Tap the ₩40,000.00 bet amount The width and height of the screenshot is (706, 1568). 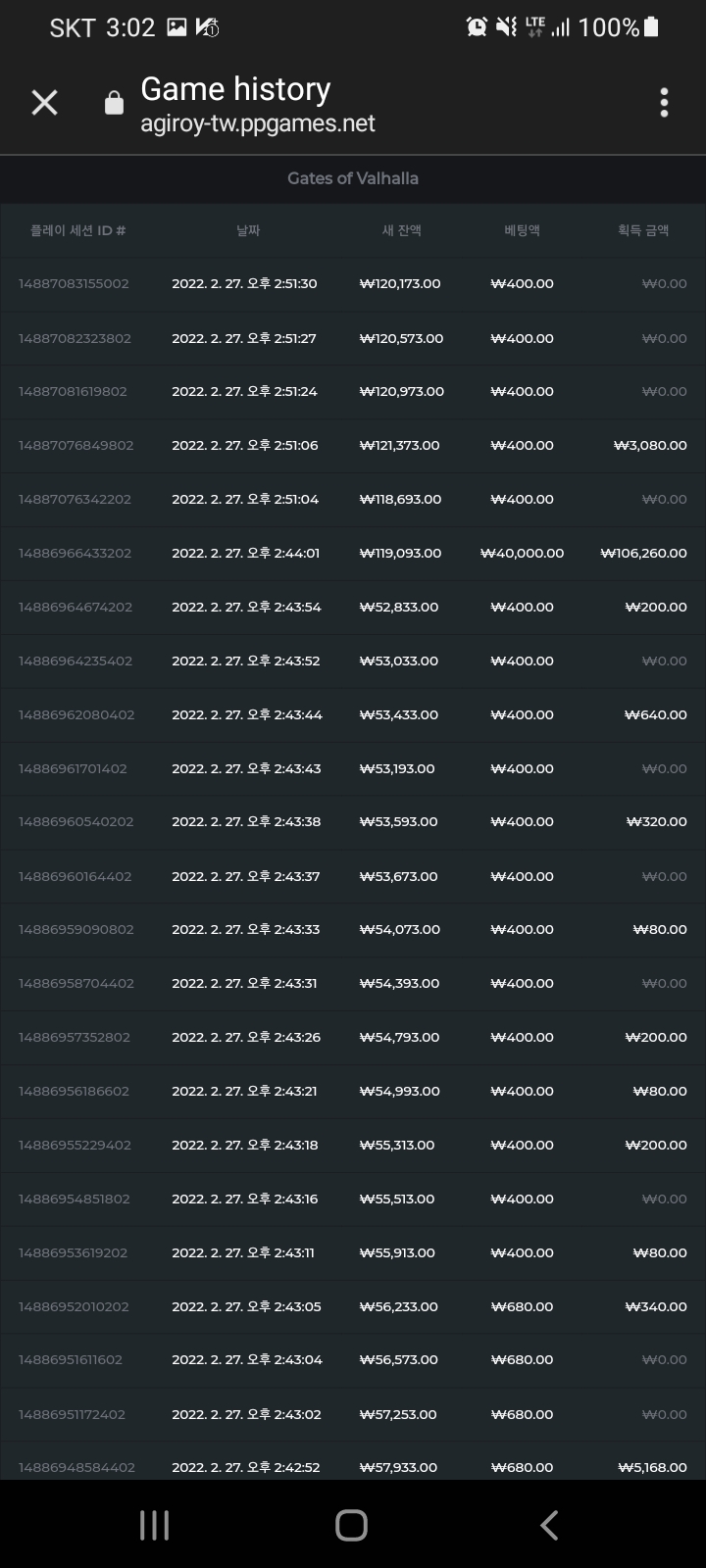click(522, 553)
